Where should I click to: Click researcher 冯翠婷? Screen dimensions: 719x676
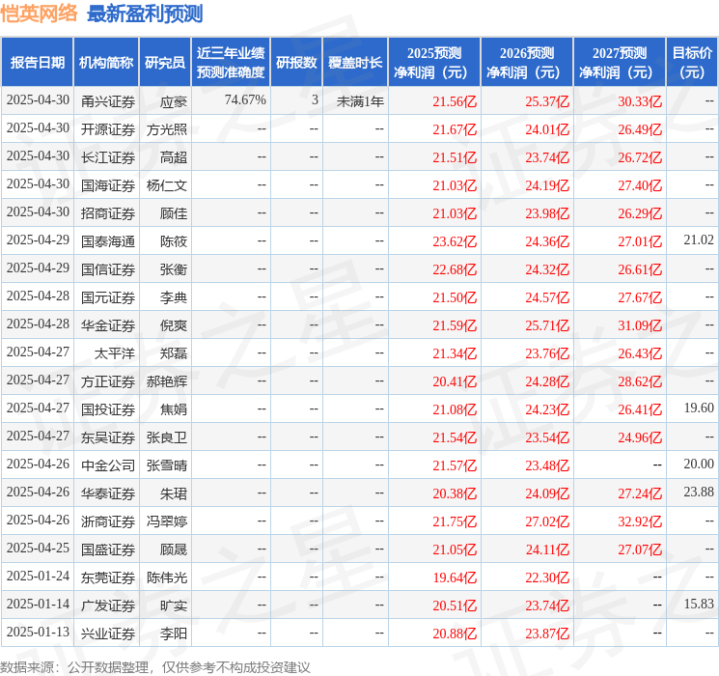[166, 521]
